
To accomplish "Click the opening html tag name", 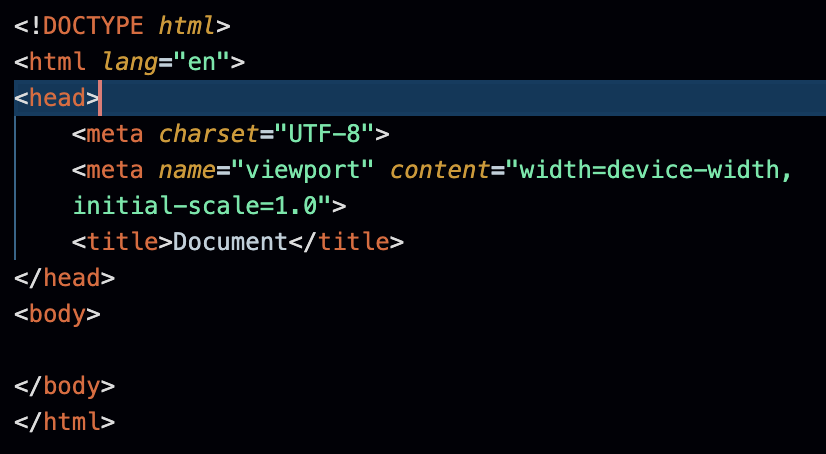I will [x=57, y=62].
